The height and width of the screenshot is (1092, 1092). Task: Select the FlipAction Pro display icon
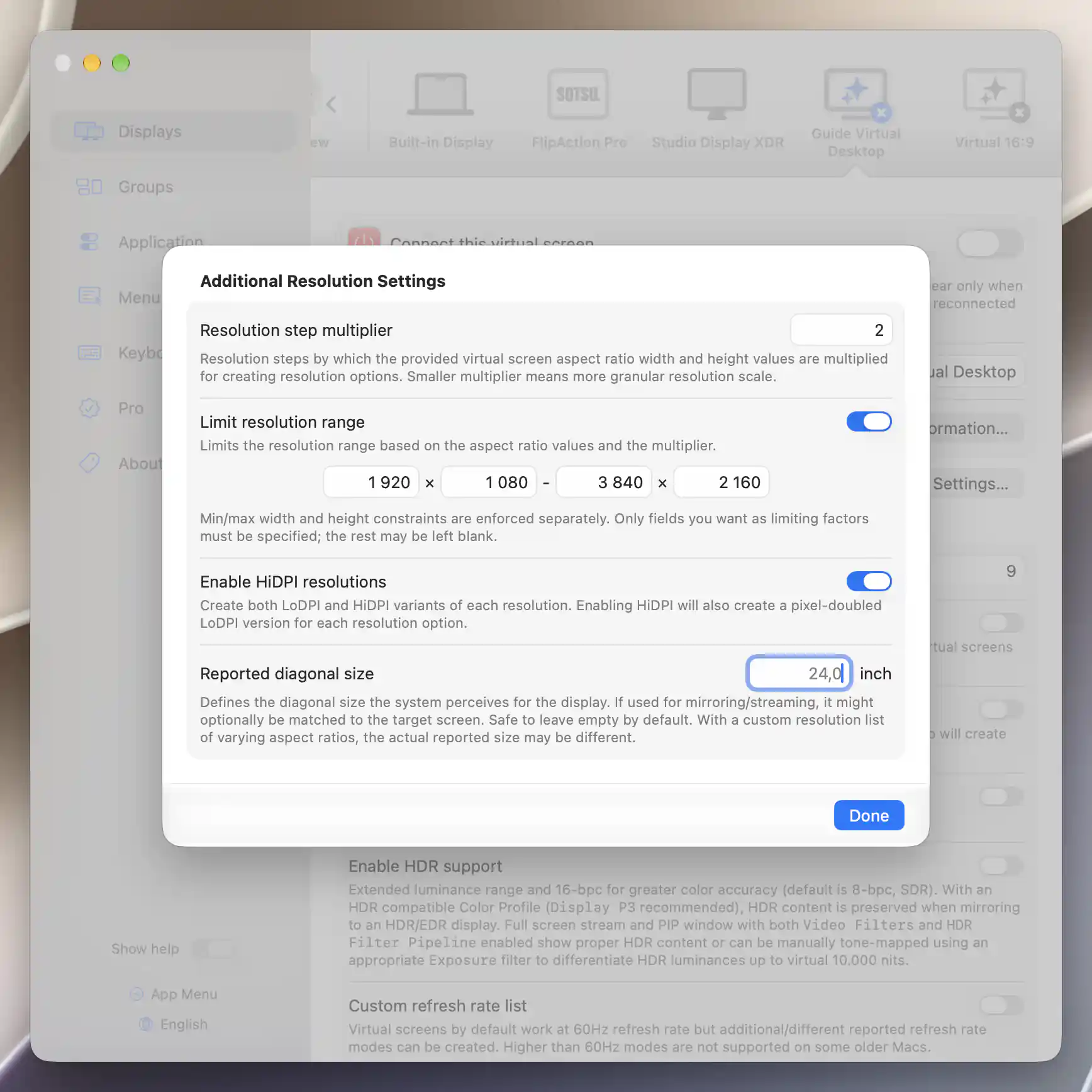point(578,94)
